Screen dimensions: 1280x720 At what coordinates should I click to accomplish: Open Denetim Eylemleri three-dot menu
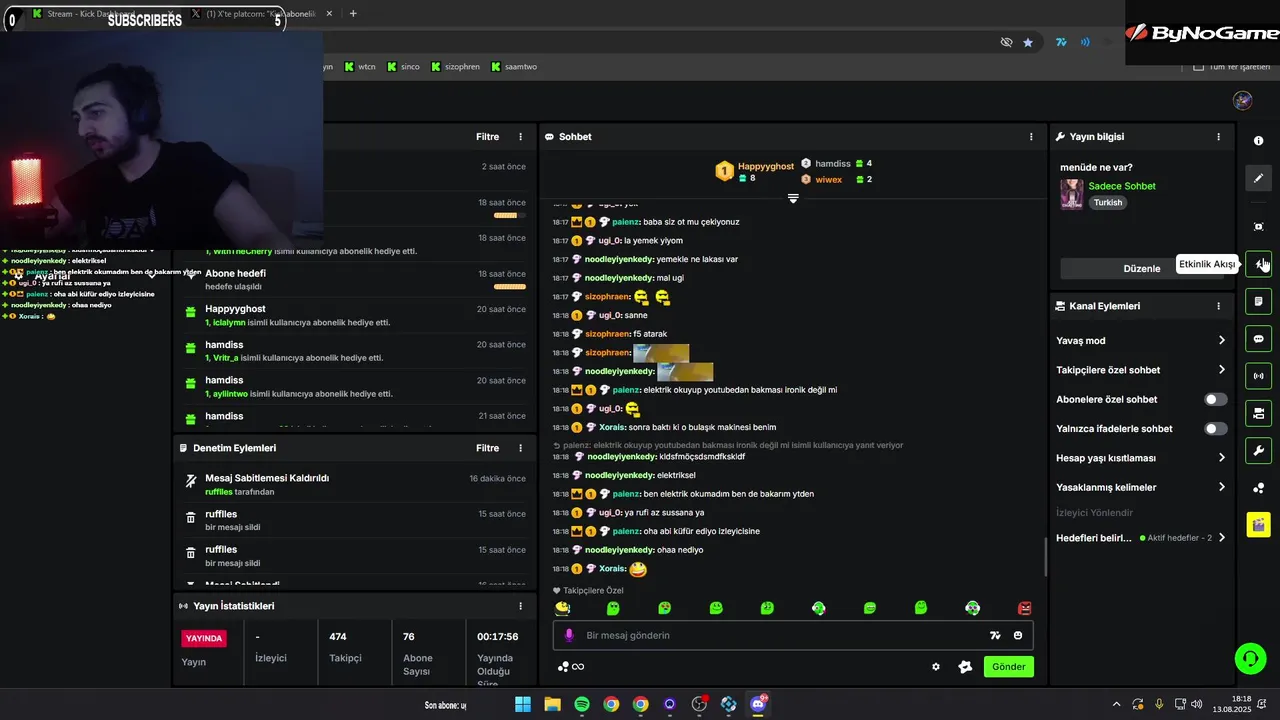520,448
